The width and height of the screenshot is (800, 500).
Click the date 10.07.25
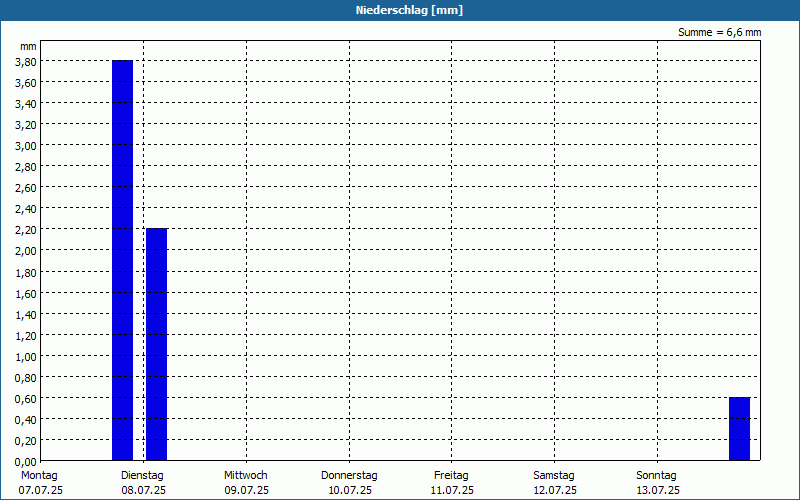(349, 491)
